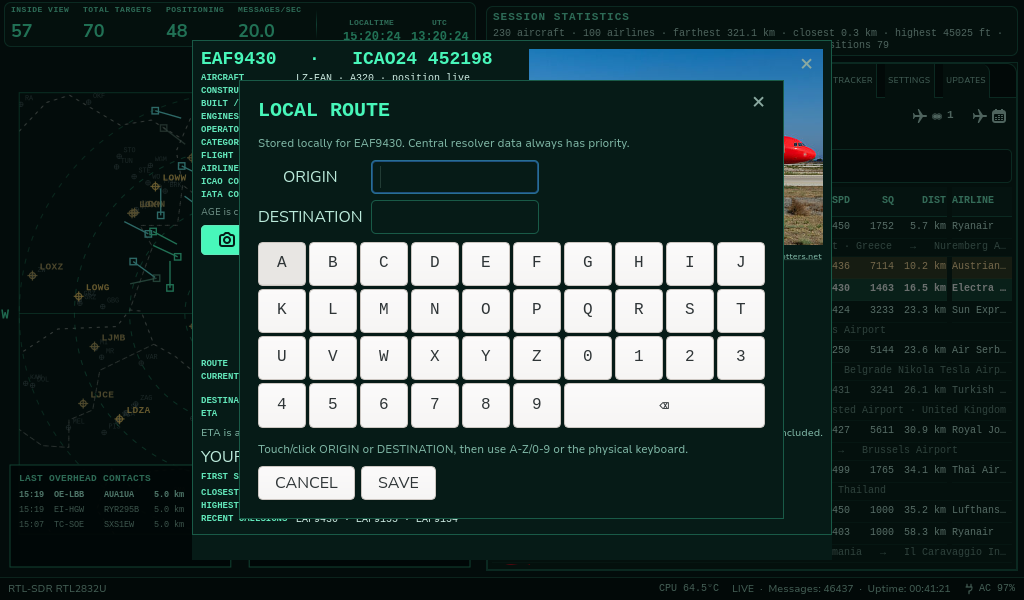Switch to the SETTINGS tab

908,80
